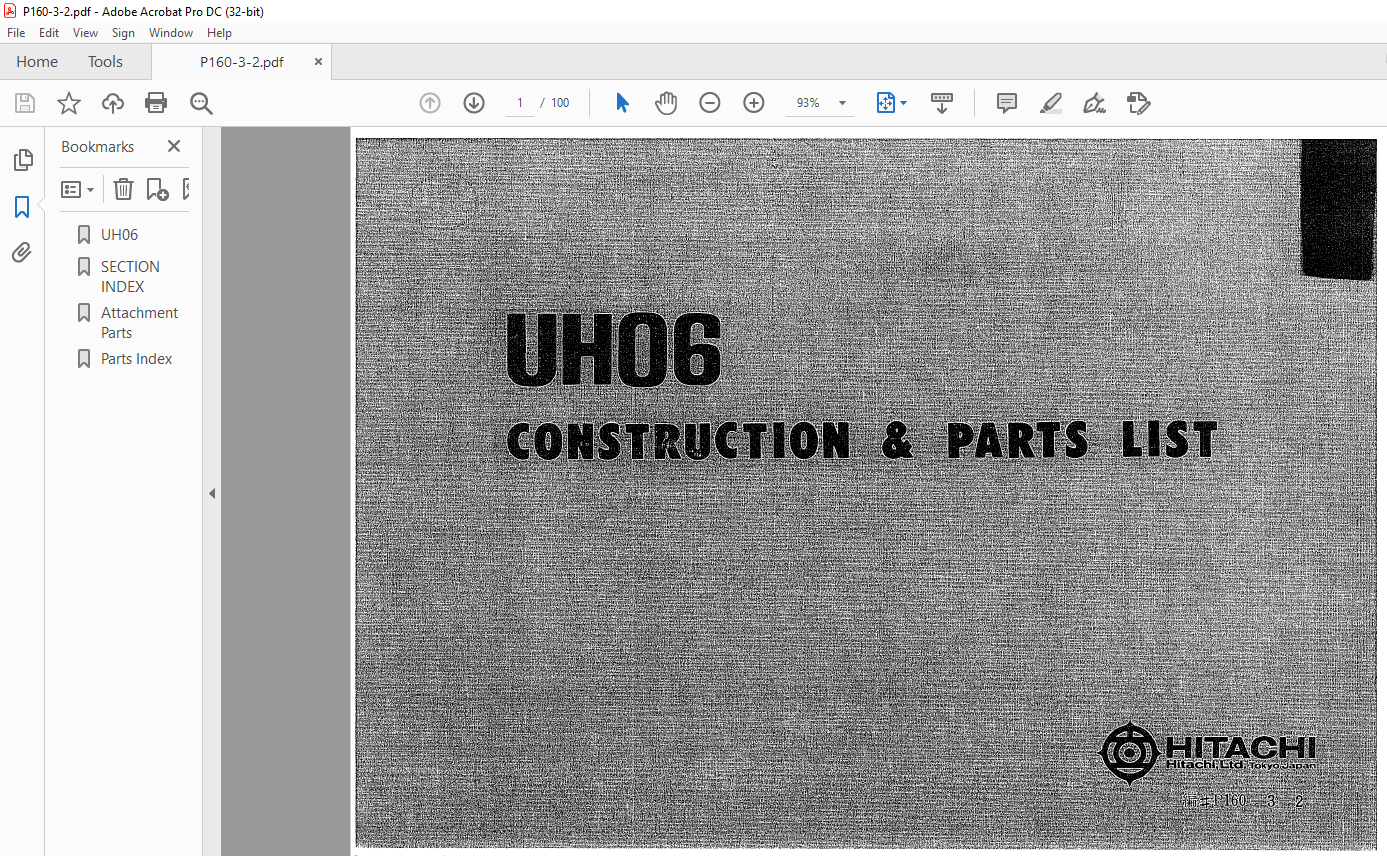This screenshot has height=856, width=1387.
Task: Click the total page count 100
Action: [x=560, y=103]
